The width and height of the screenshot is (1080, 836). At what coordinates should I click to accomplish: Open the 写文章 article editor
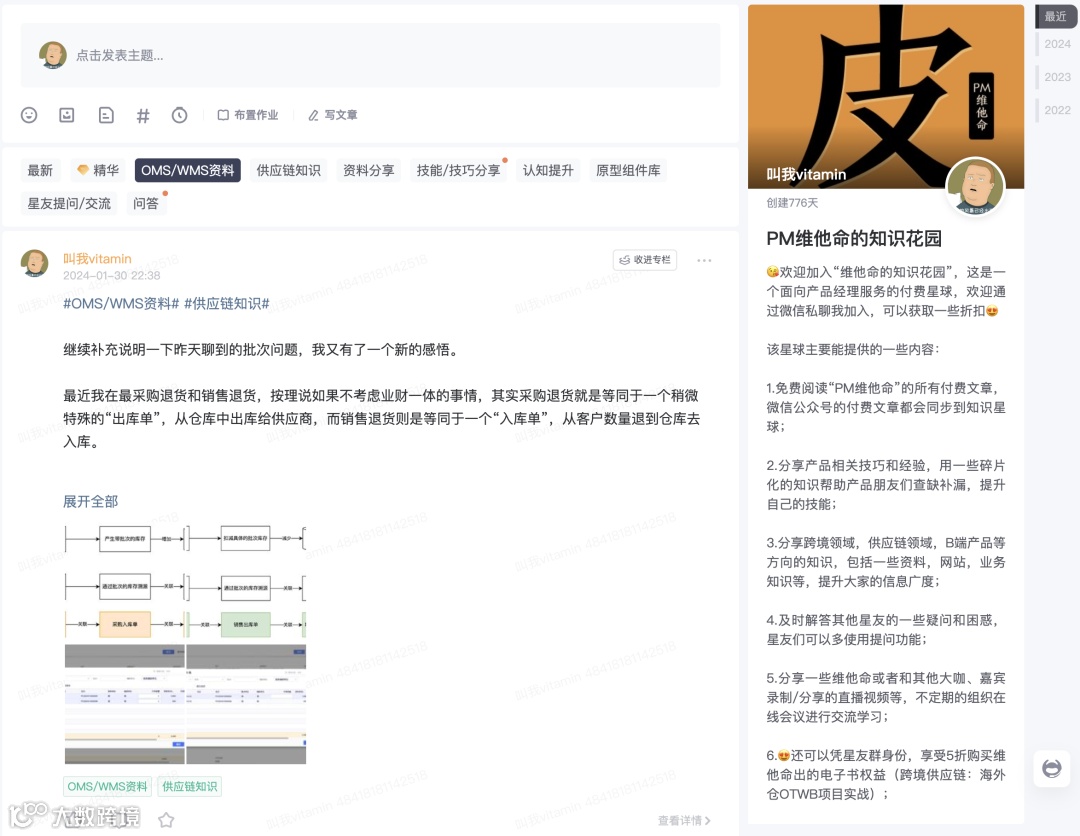[331, 115]
